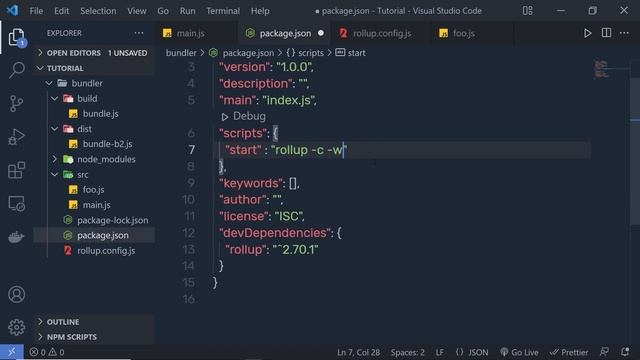Collapse the src folder

pyautogui.click(x=94, y=175)
